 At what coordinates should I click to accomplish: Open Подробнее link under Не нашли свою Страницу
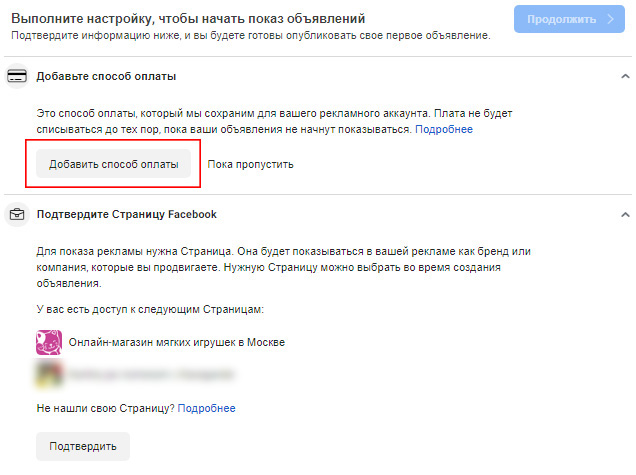coord(206,408)
